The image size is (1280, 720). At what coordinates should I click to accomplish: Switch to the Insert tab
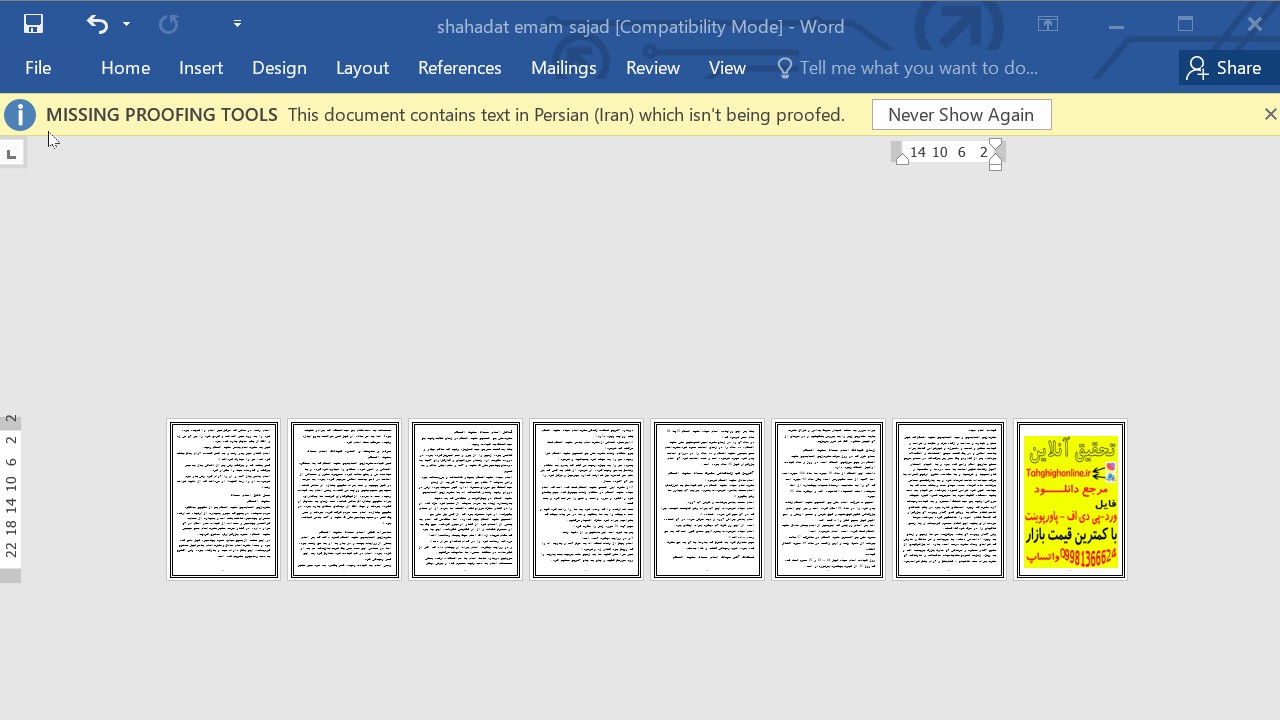tap(201, 68)
